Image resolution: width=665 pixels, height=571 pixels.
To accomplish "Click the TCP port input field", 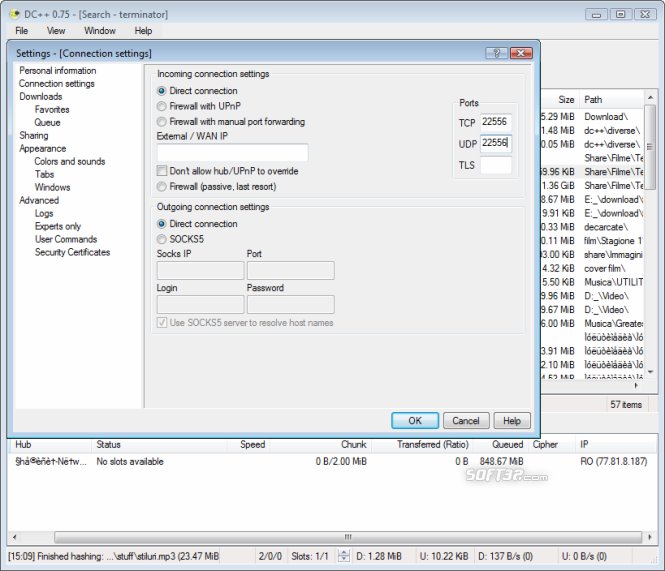I will coord(495,122).
